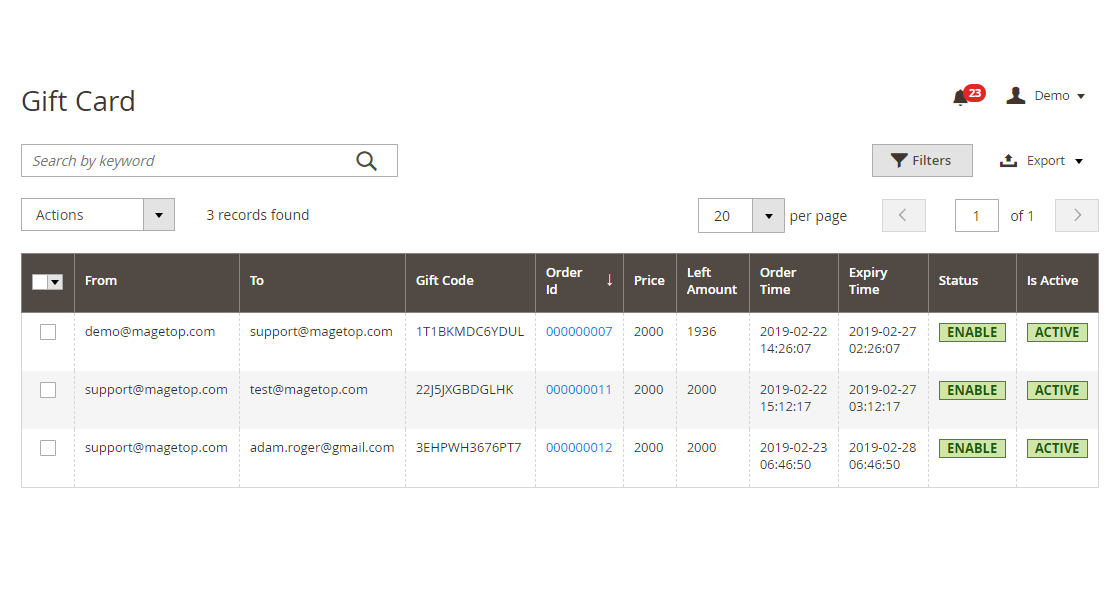The width and height of the screenshot is (1120, 600).
Task: Open the Export dropdown menu
Action: [x=1043, y=161]
